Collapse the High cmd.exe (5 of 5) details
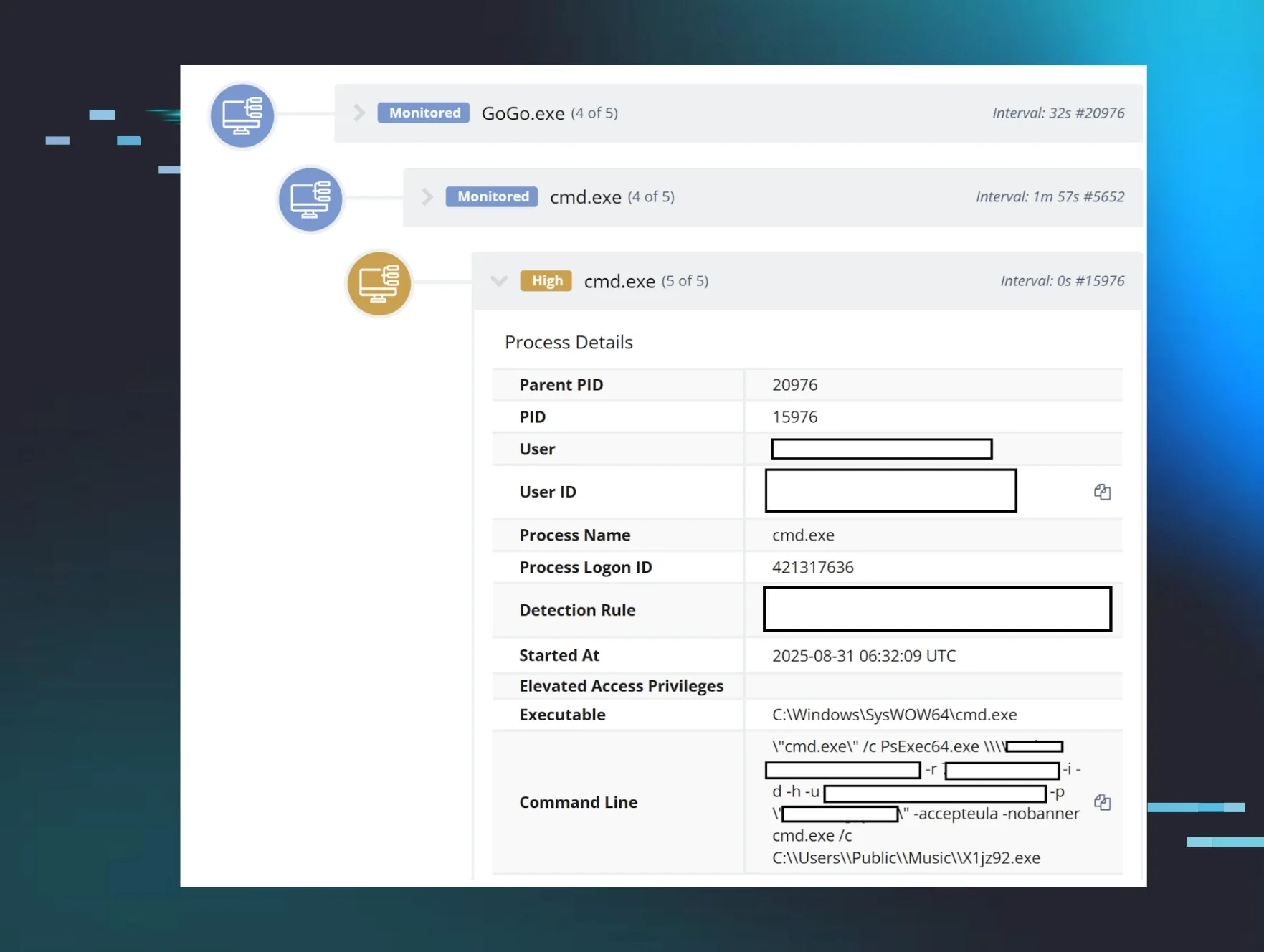 point(499,281)
